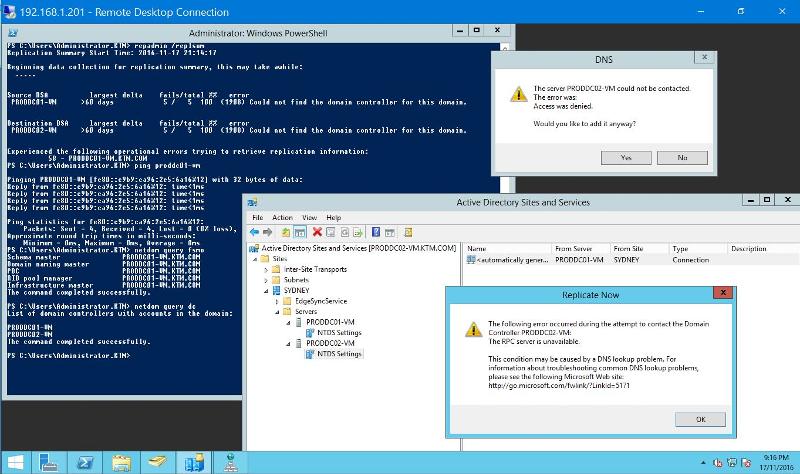Click the Active Directory Sites and Services taskbar icon
The height and width of the screenshot is (474, 800).
[x=194, y=463]
